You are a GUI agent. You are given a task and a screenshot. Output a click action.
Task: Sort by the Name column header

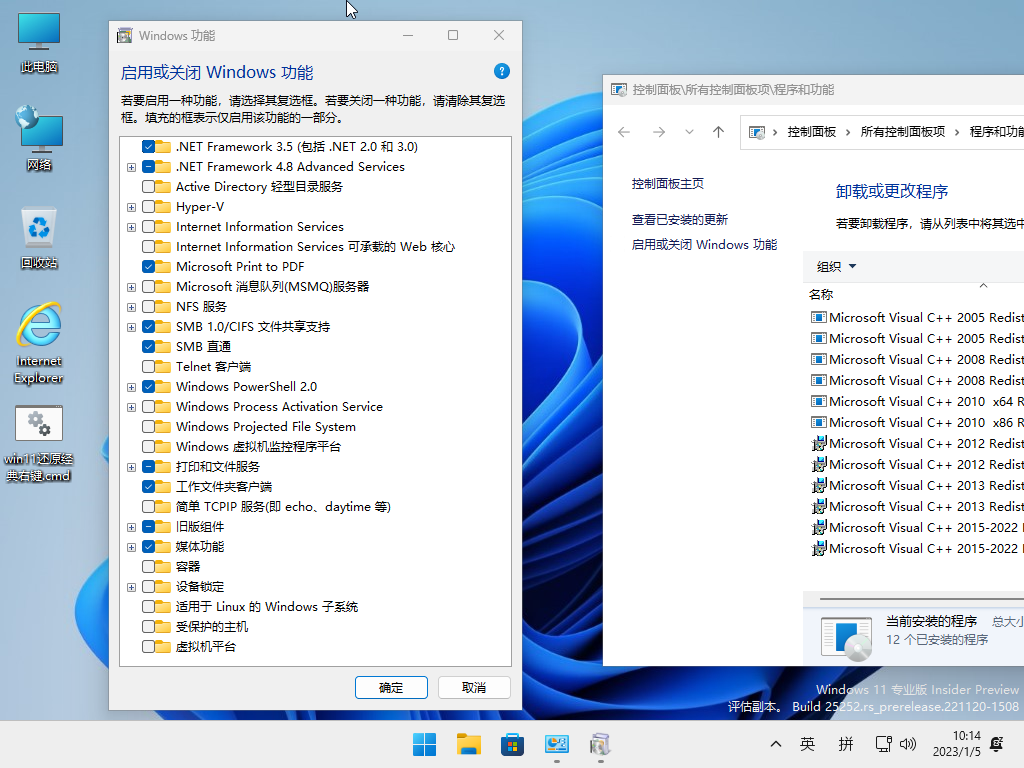click(821, 295)
